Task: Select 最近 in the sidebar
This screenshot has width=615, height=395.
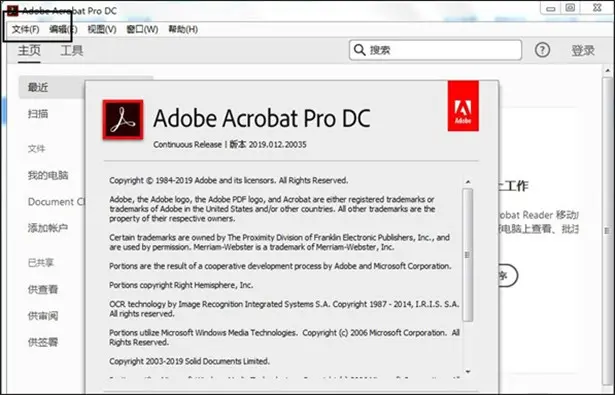Action: 51,87
